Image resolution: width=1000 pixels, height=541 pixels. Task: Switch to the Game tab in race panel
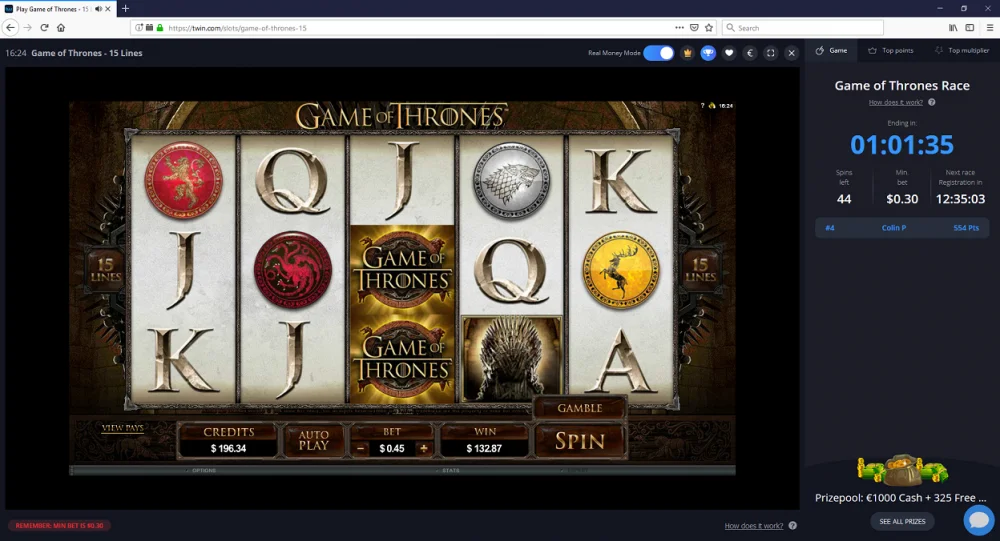tap(831, 50)
